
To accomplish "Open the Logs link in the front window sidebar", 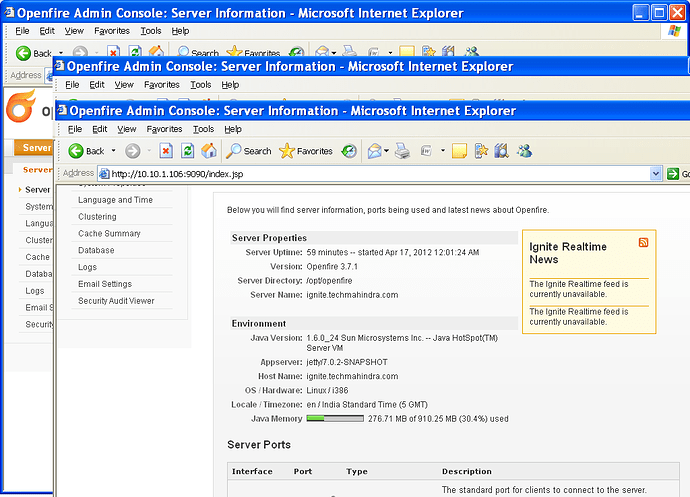I will point(87,267).
